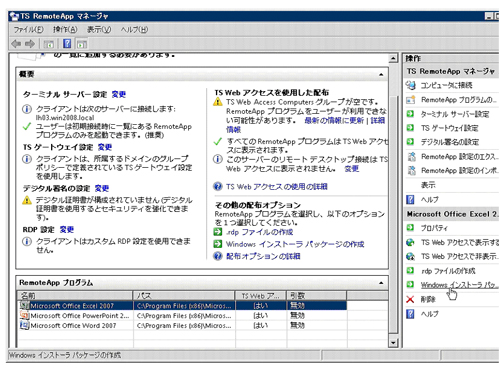500x368 pixels.
Task: Click TS Web アクセスの使用の詳細 link
Action: 277,187
